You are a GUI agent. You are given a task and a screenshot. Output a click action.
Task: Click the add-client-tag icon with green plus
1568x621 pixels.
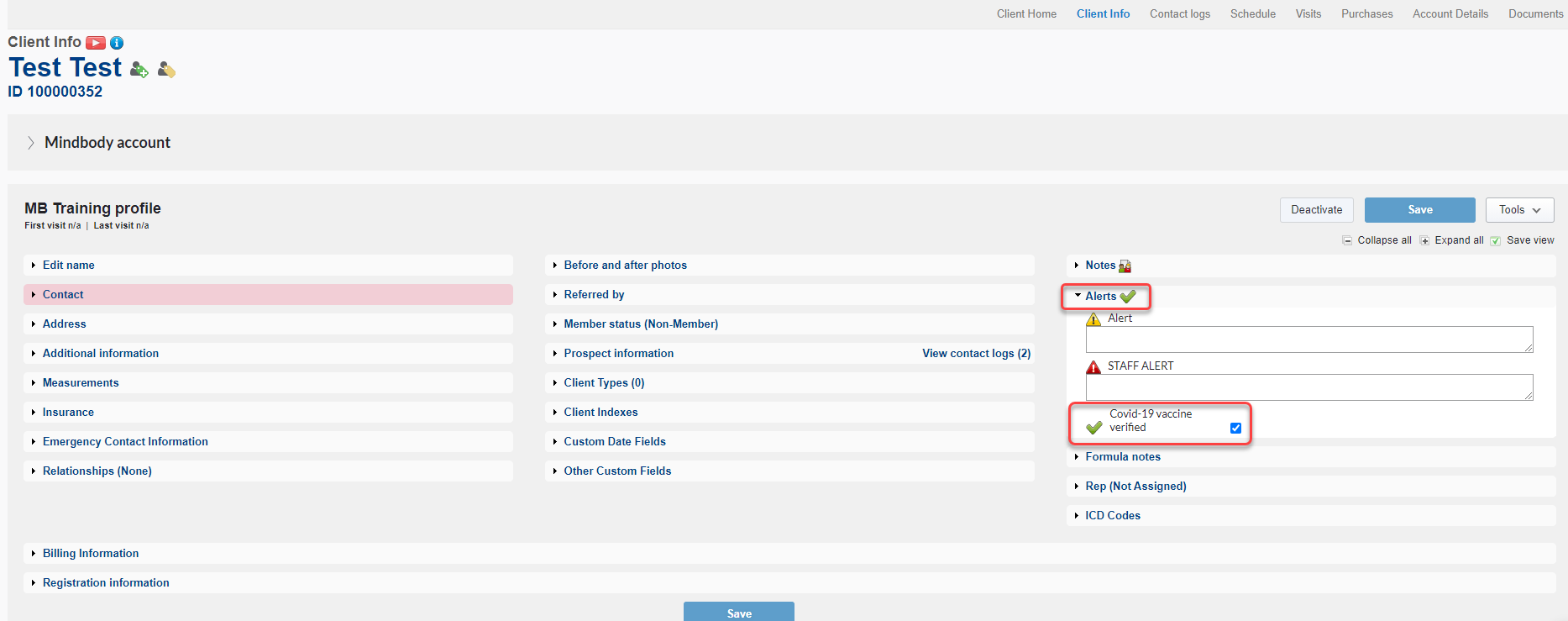(x=139, y=70)
